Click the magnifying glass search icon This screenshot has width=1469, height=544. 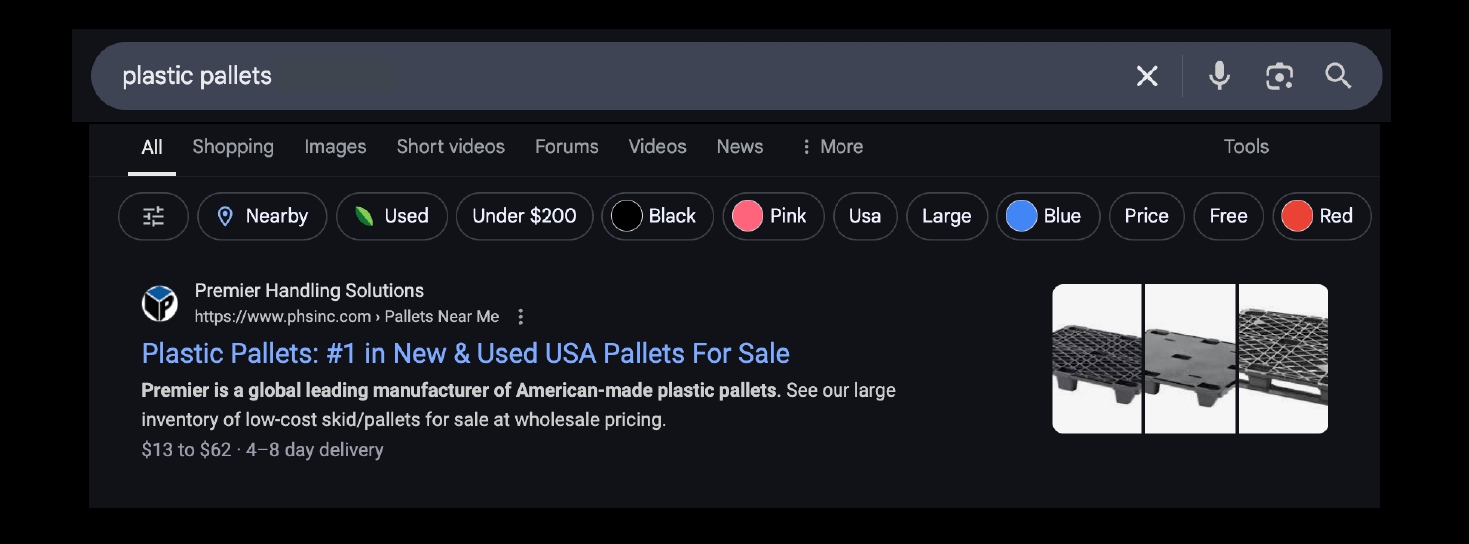[x=1338, y=76]
